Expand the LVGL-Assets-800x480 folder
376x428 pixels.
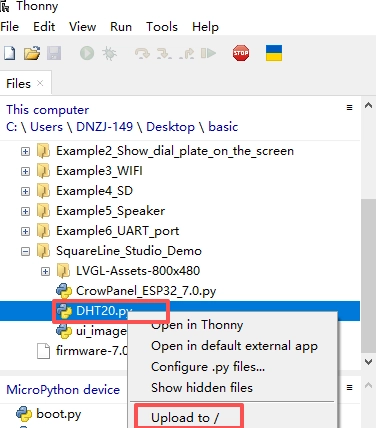(45, 272)
